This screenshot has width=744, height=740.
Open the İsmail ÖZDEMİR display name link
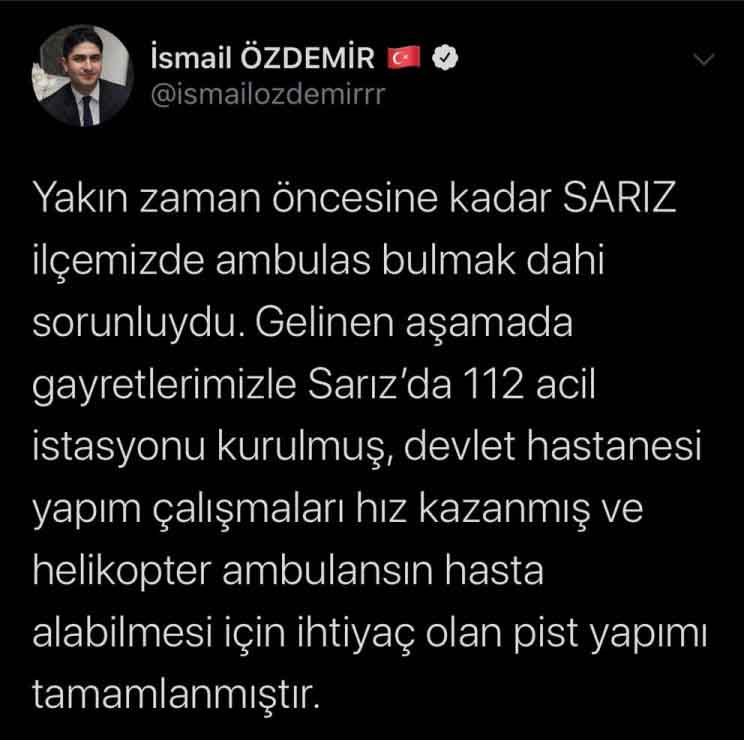click(263, 58)
